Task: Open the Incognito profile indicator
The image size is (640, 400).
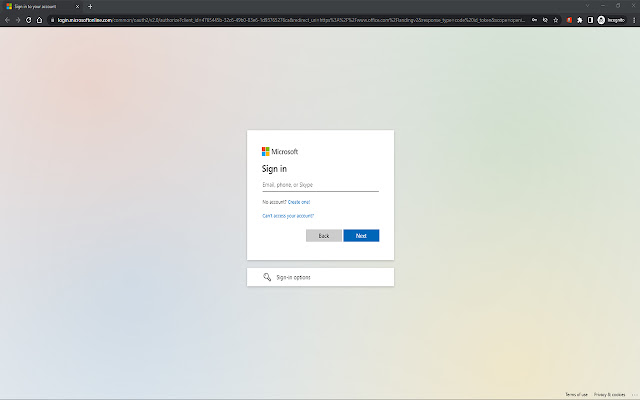Action: pos(611,20)
